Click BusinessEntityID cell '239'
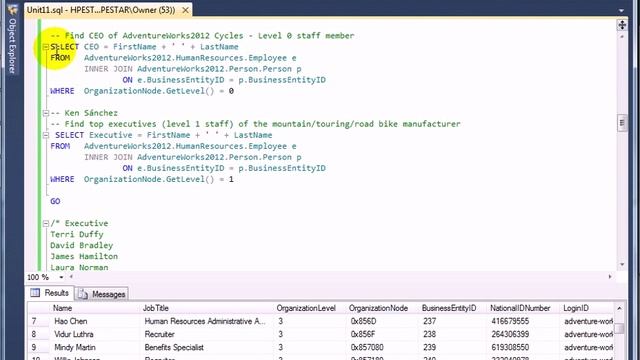640x360 pixels. (x=453, y=347)
